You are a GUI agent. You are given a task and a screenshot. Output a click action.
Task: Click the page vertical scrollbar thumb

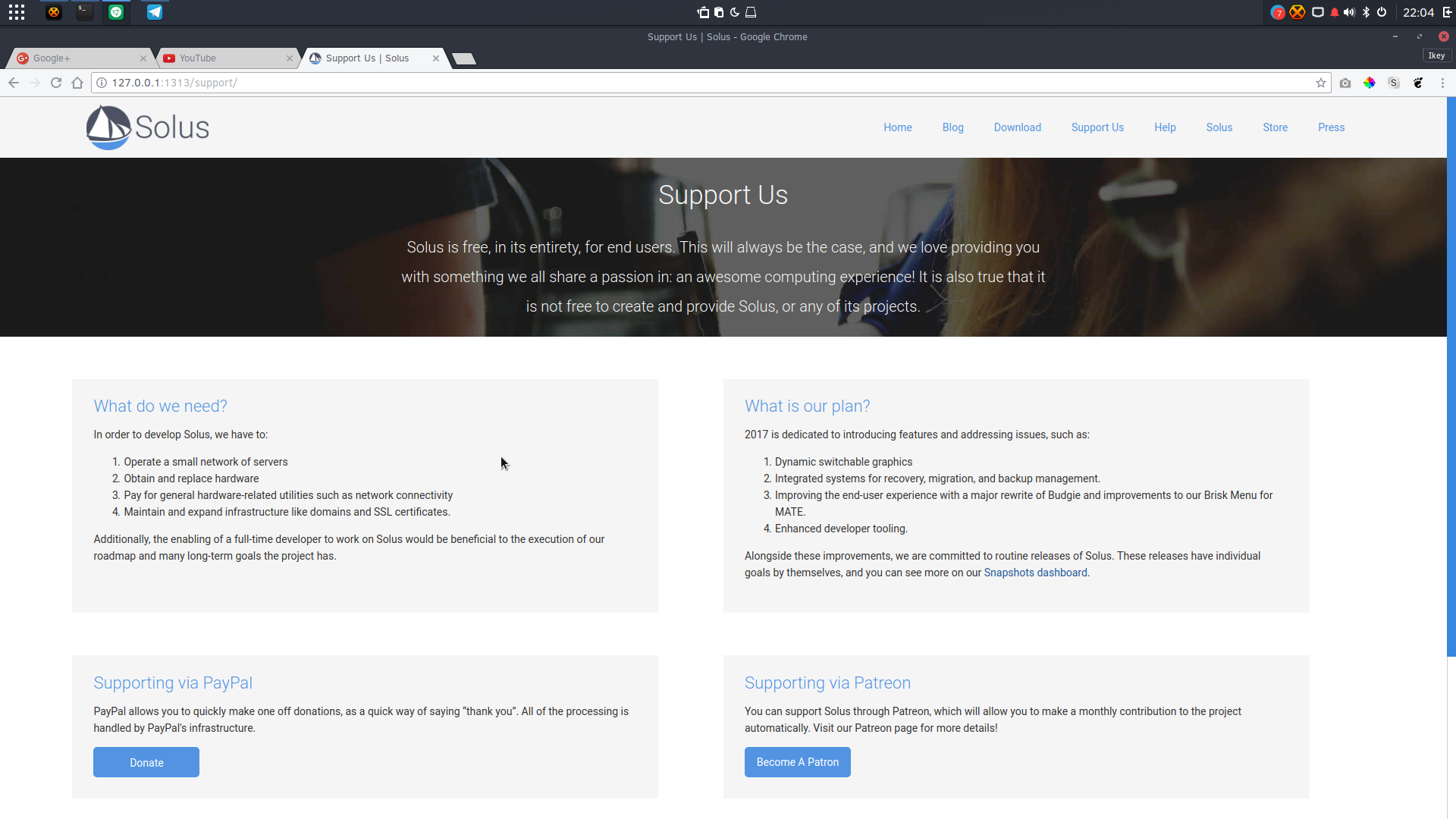1451,377
